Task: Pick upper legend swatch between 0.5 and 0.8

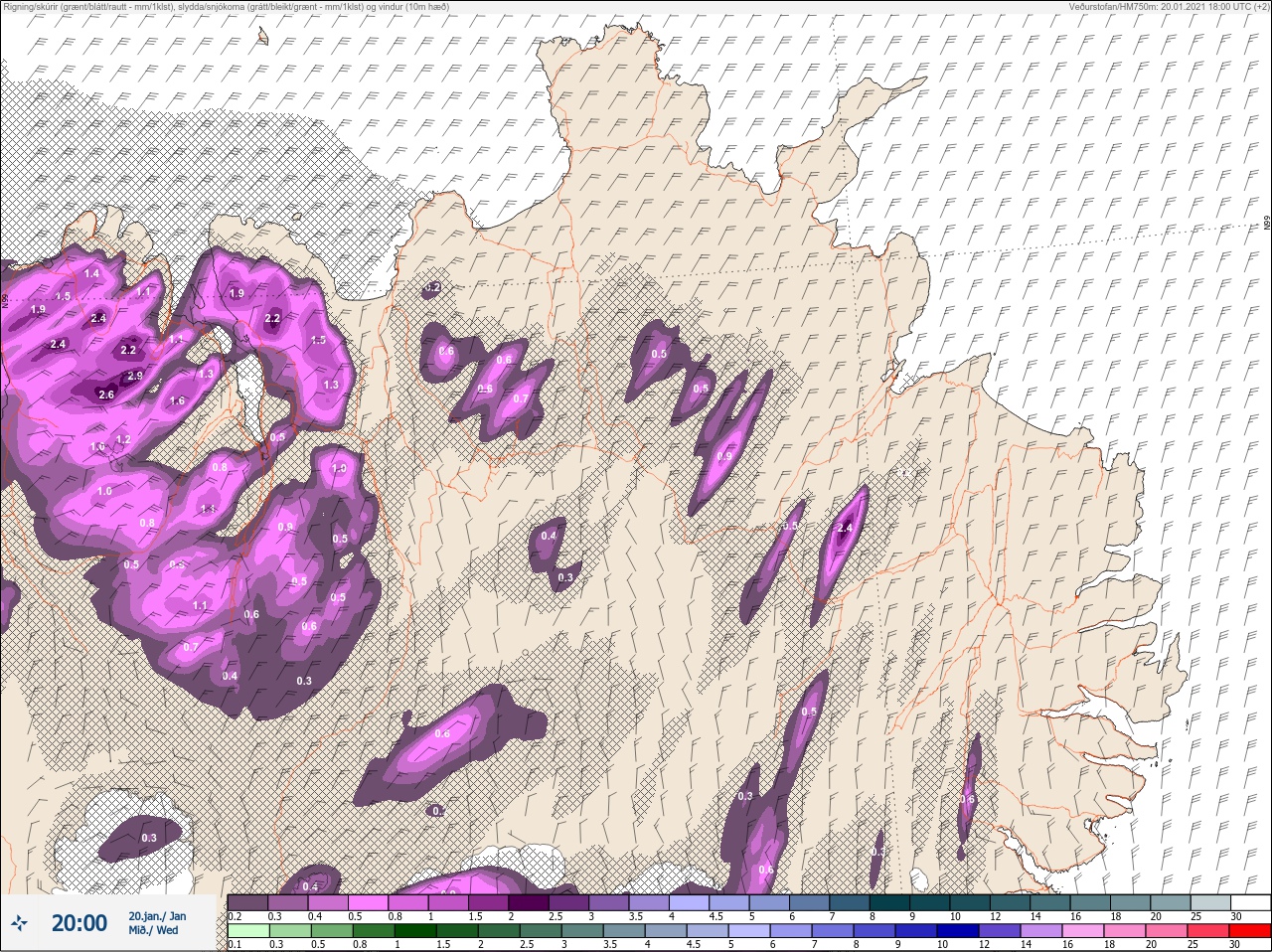Action: point(370,902)
